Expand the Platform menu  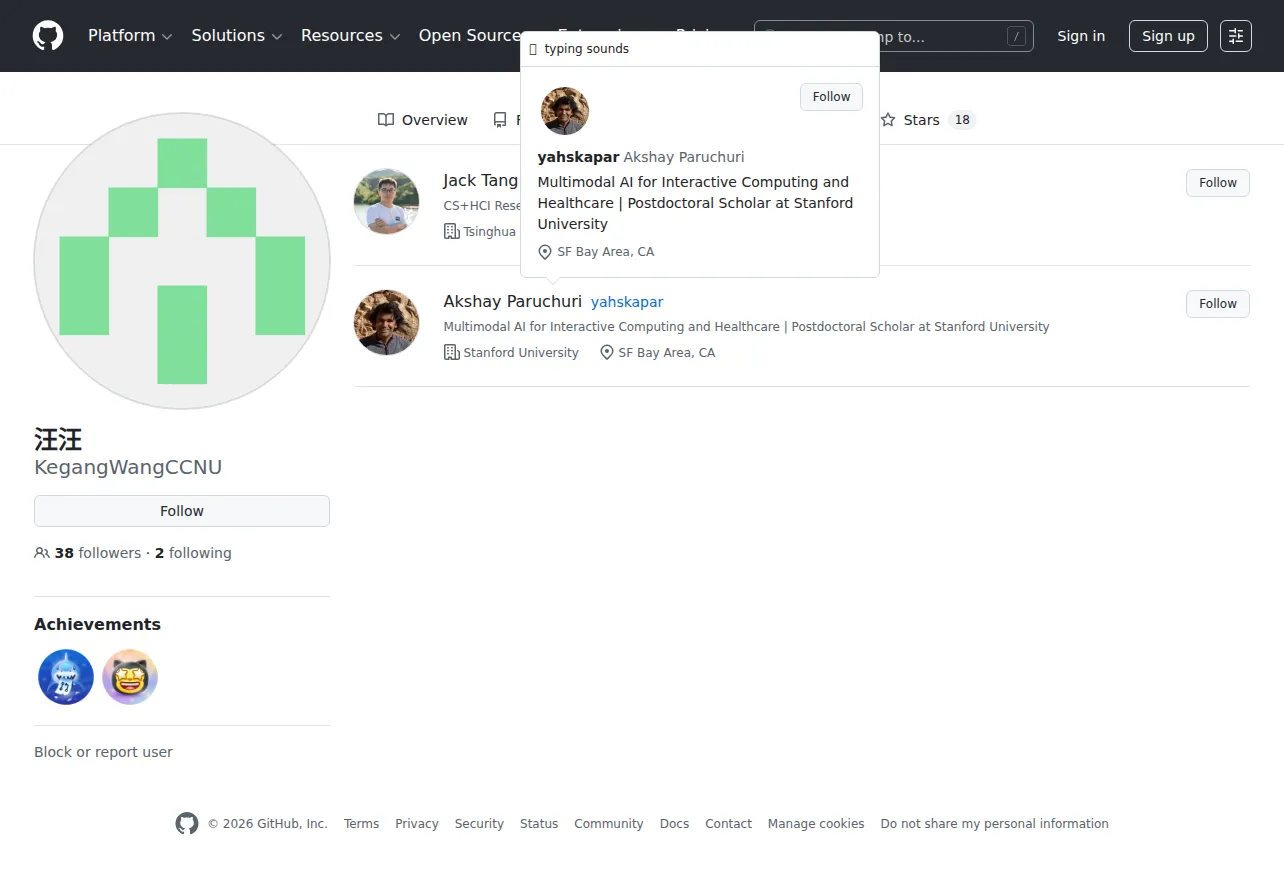[130, 36]
